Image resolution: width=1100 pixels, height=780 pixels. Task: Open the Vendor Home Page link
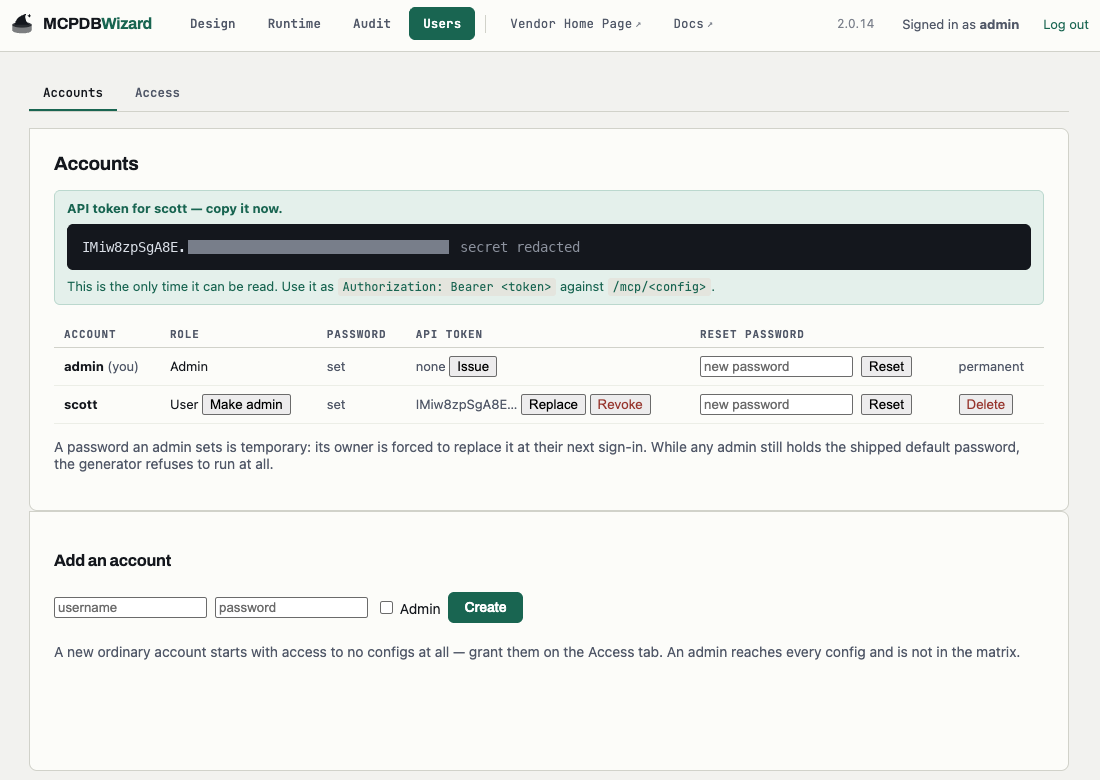pyautogui.click(x=575, y=24)
